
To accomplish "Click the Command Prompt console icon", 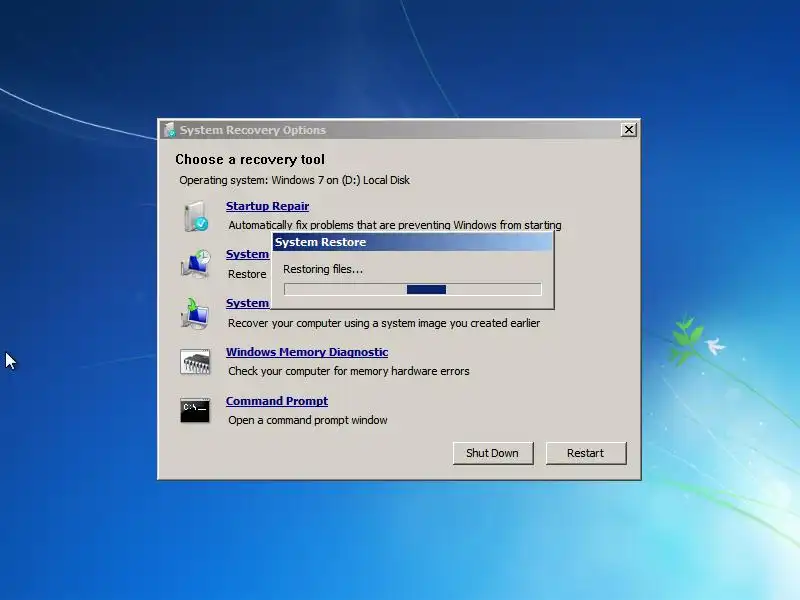I will click(195, 411).
